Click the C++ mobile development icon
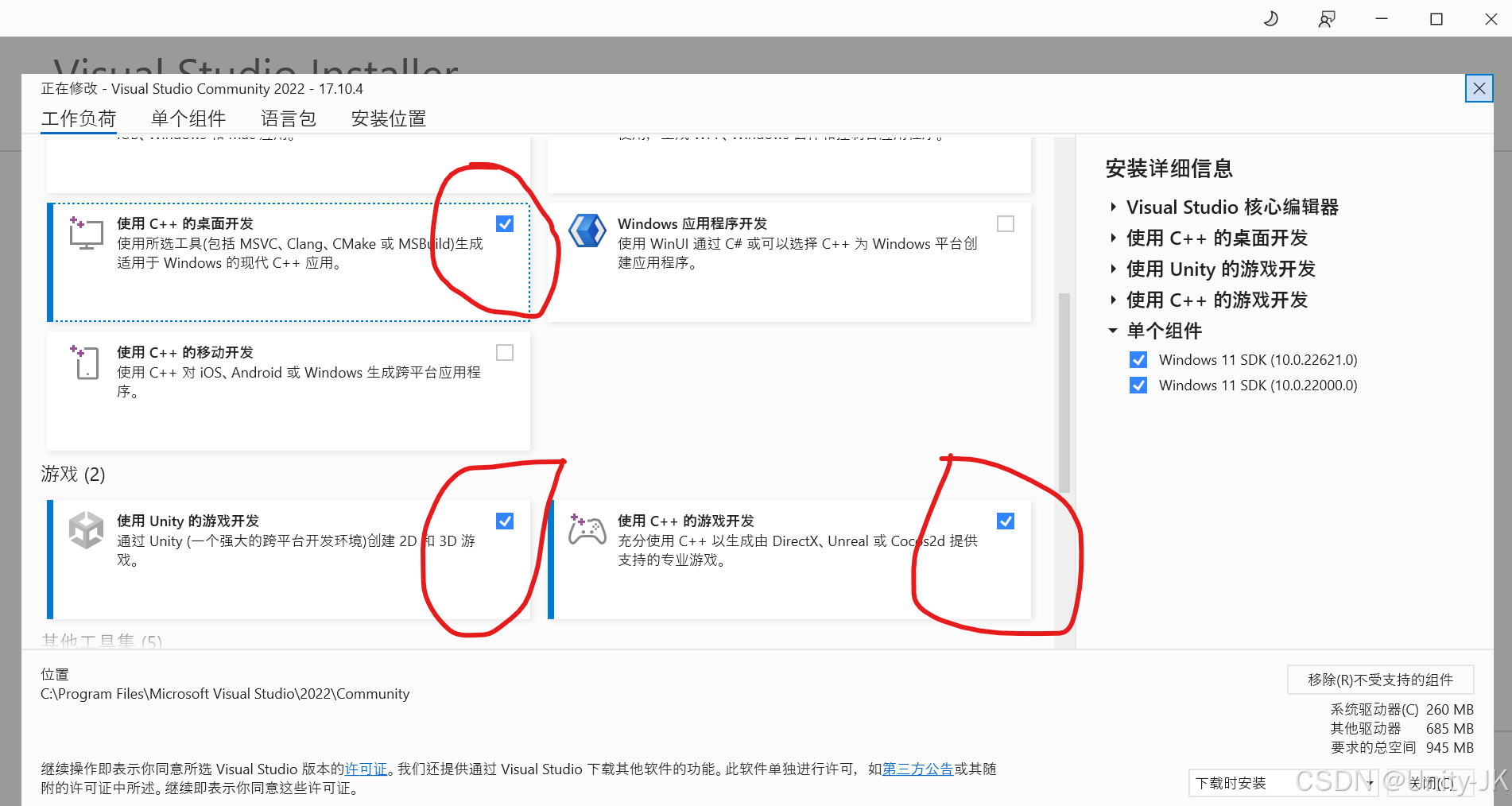 click(x=86, y=362)
